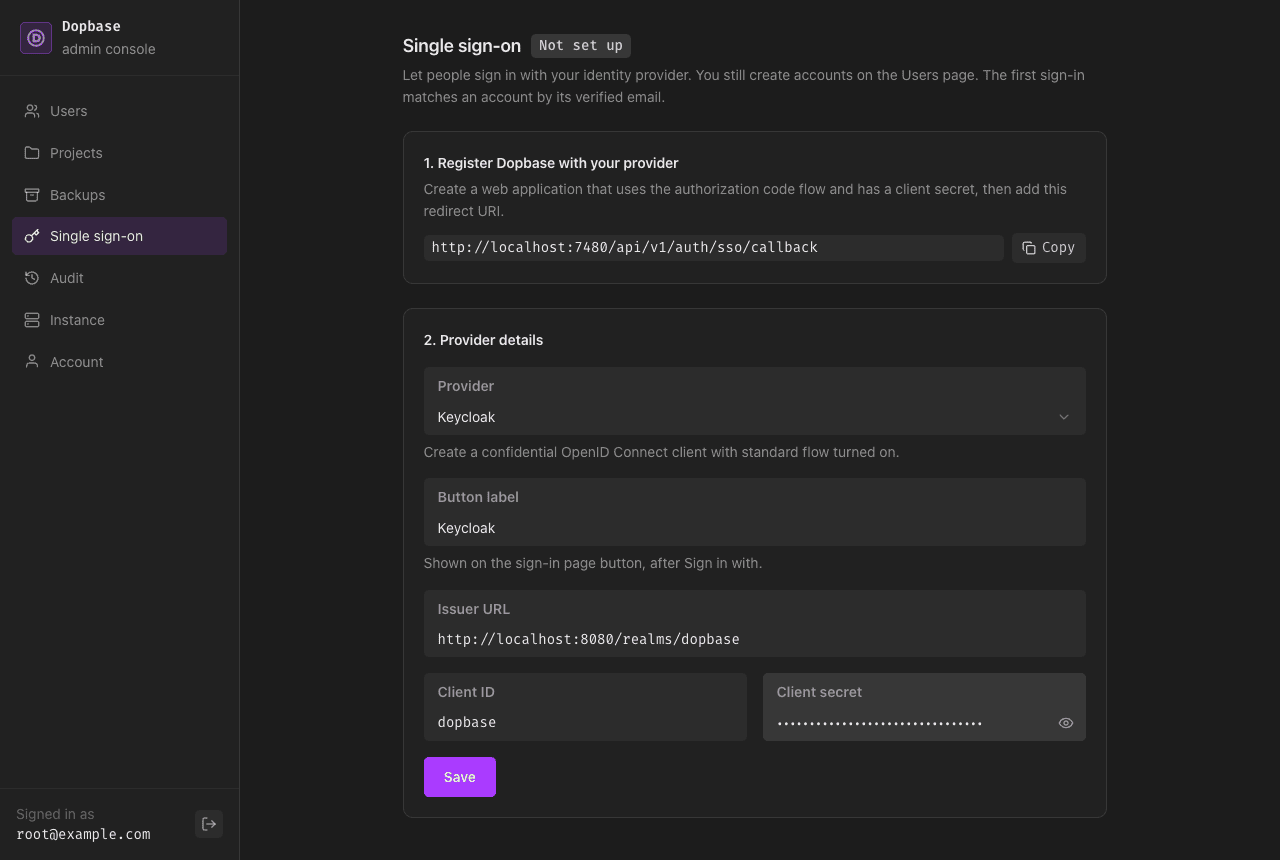The height and width of the screenshot is (860, 1280).
Task: Select Single sign-on in the sidebar
Action: tap(120, 236)
